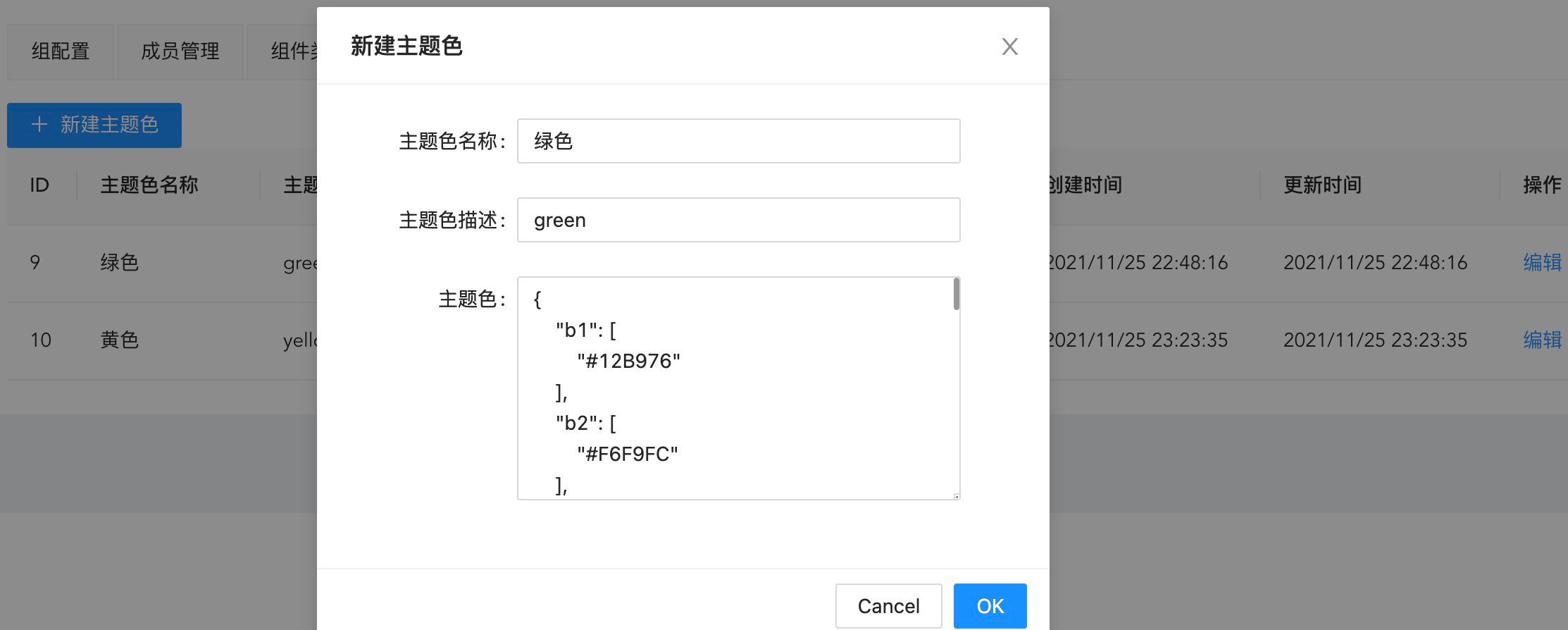
Task: Click the 操作 column header
Action: 1542,185
